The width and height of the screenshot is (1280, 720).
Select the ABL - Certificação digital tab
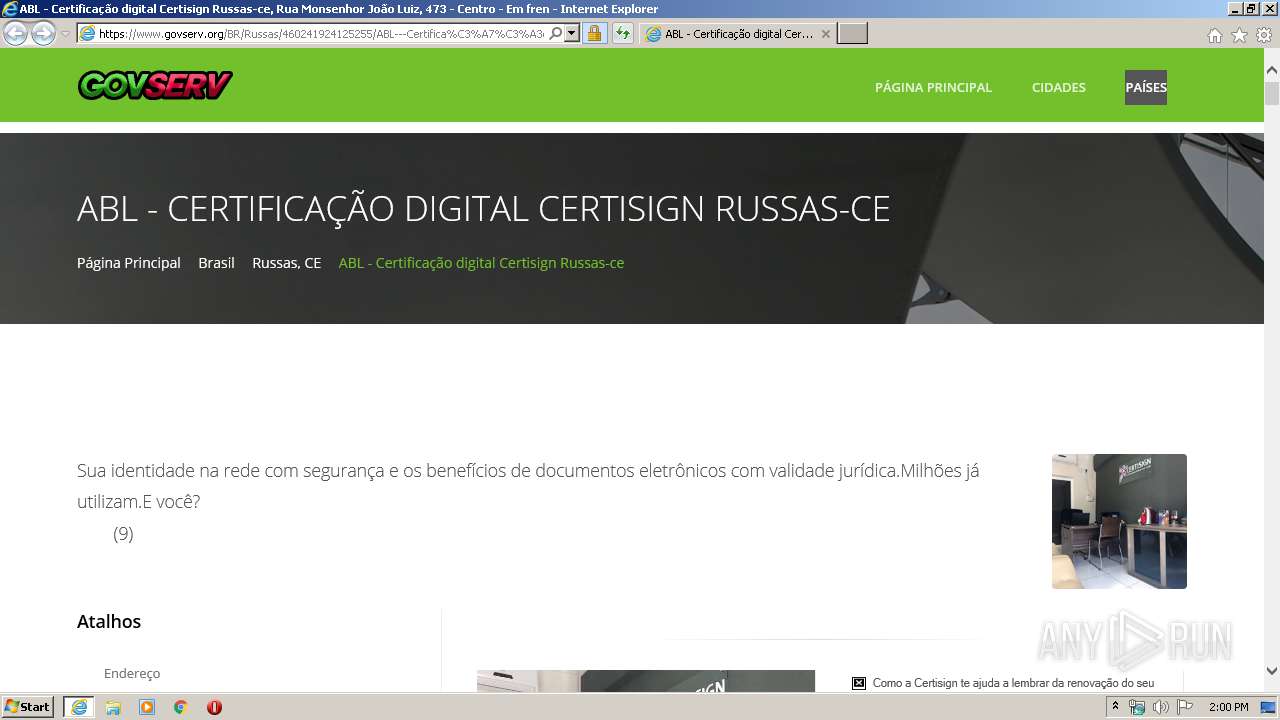738,34
